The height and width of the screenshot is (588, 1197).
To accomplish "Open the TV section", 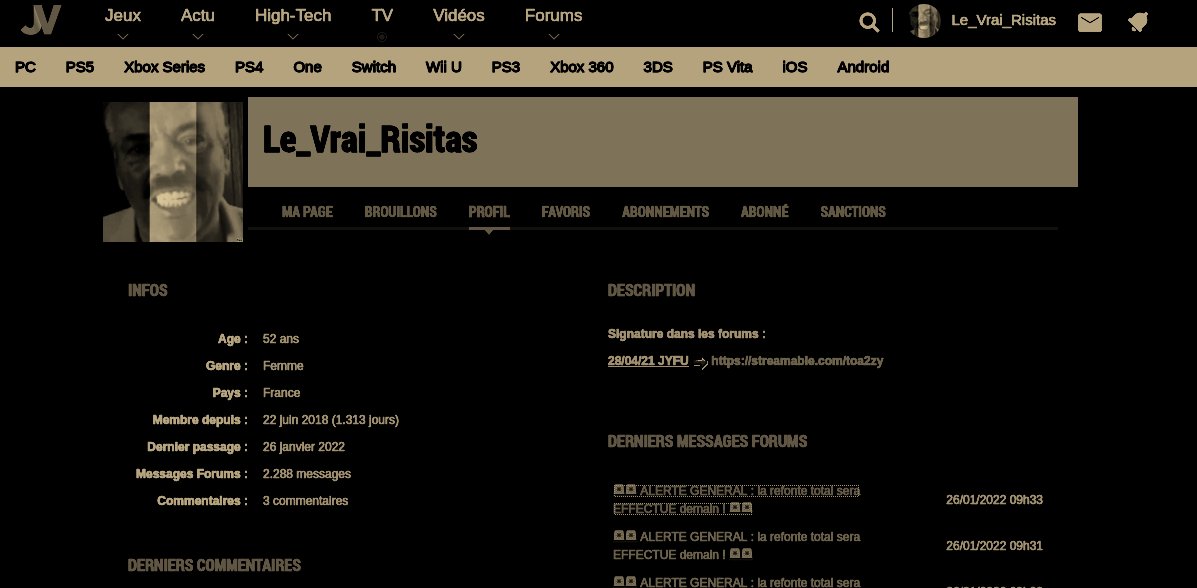I will pos(382,15).
